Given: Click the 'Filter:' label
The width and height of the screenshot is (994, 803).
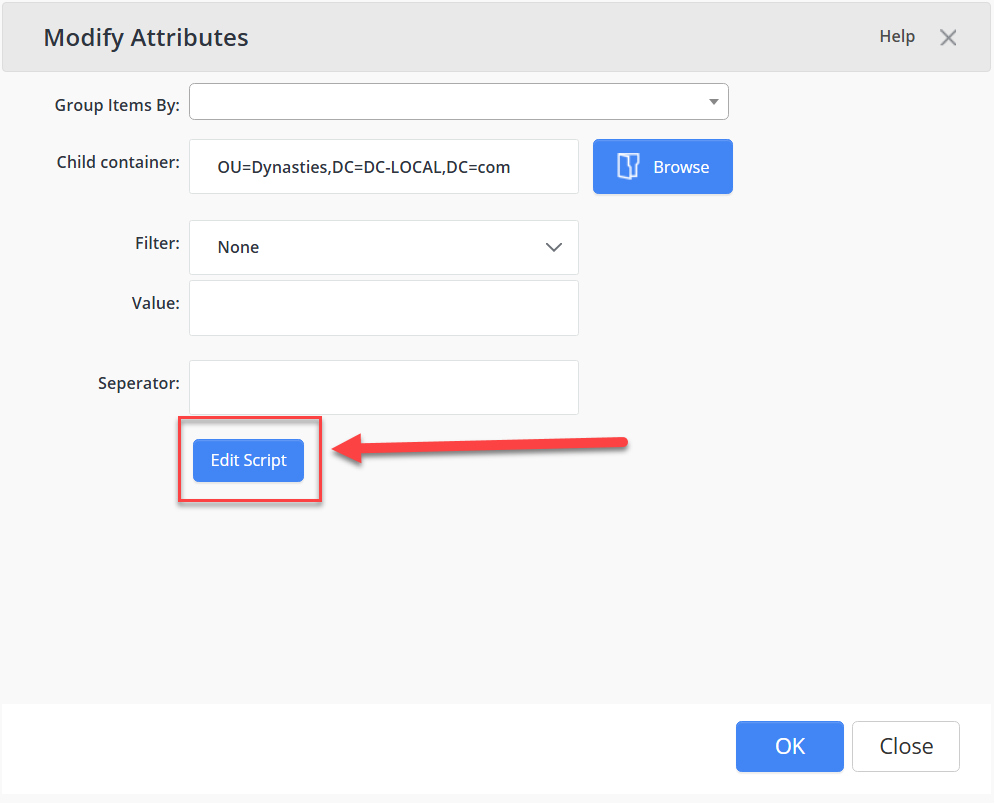Looking at the screenshot, I should click(157, 243).
